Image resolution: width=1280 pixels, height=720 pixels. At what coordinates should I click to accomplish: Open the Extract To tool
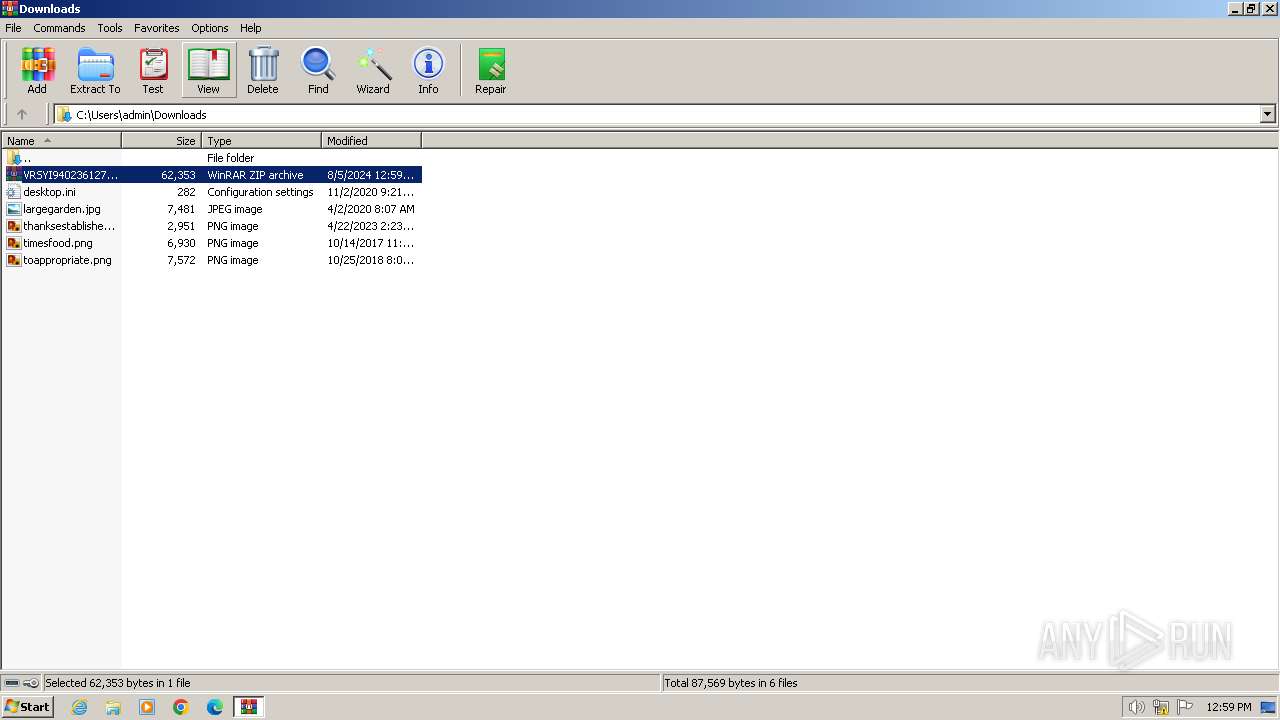click(x=95, y=70)
